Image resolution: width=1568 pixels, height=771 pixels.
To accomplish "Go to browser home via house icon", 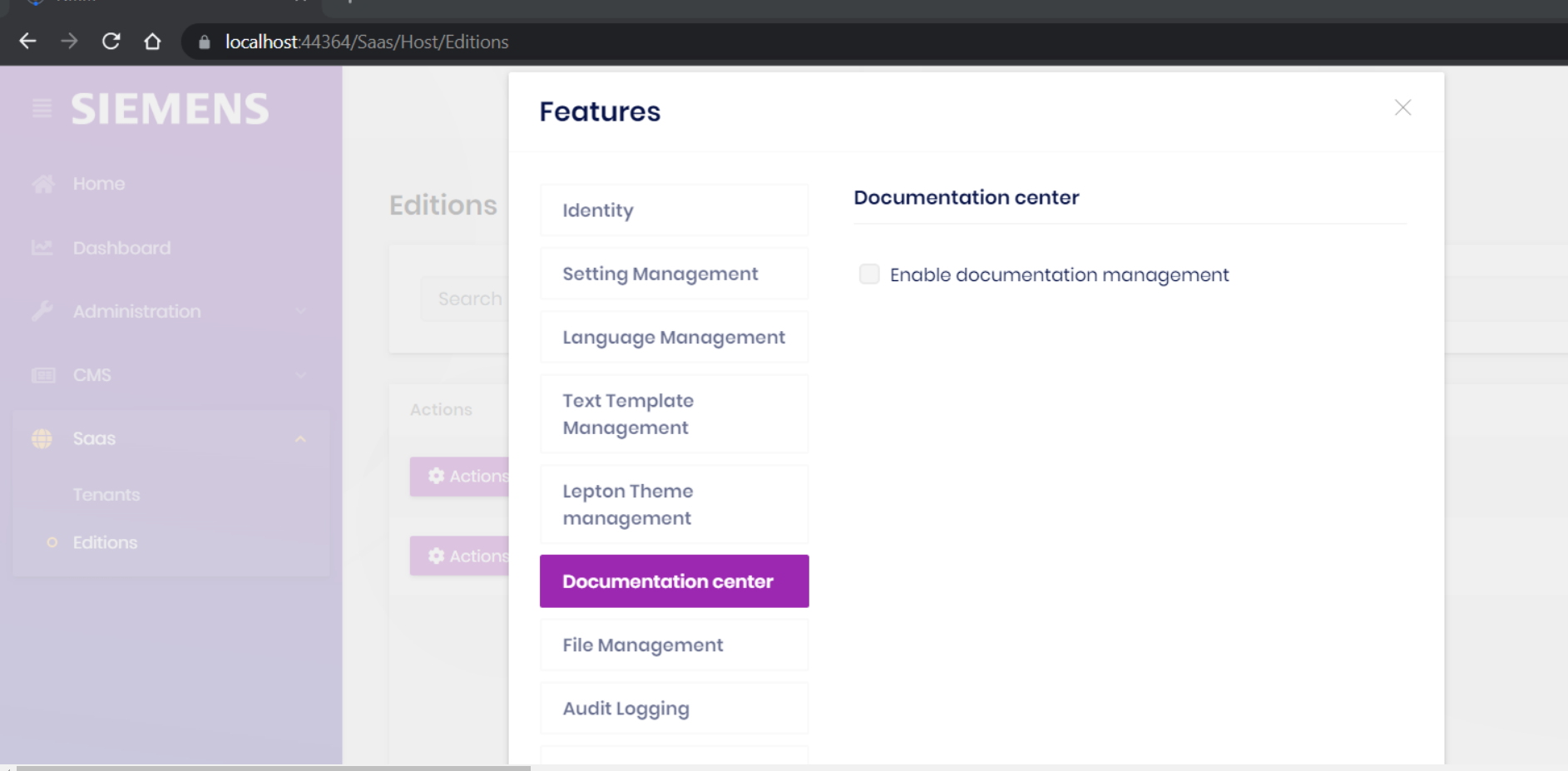I will pos(152,42).
